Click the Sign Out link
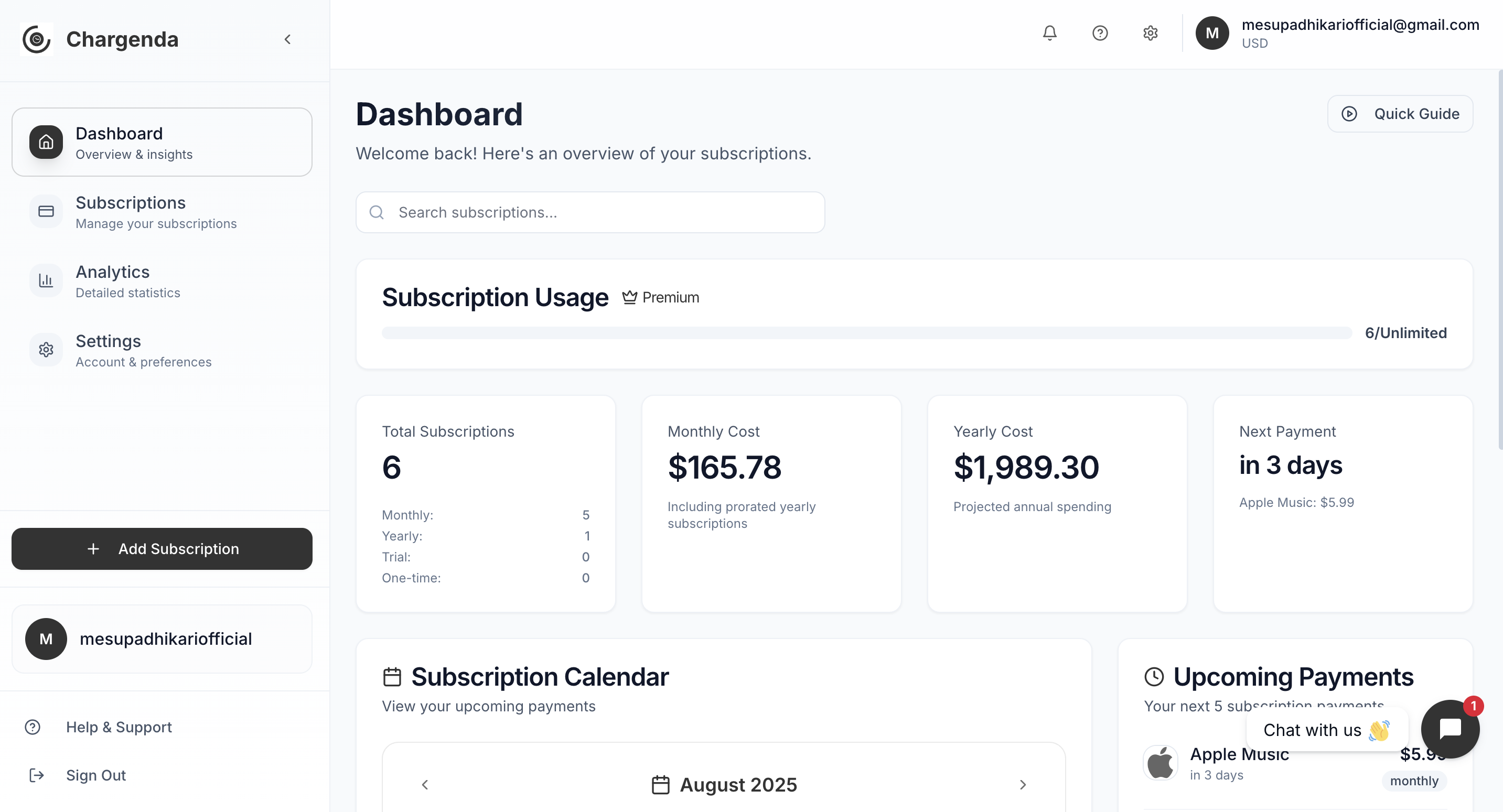The image size is (1503, 812). click(95, 775)
